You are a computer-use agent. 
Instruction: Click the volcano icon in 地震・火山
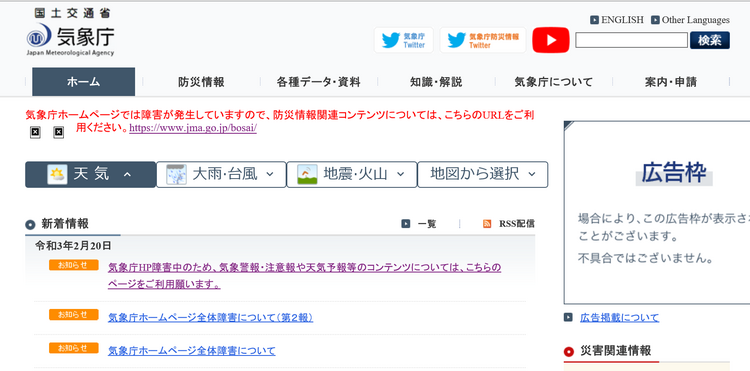tap(307, 175)
